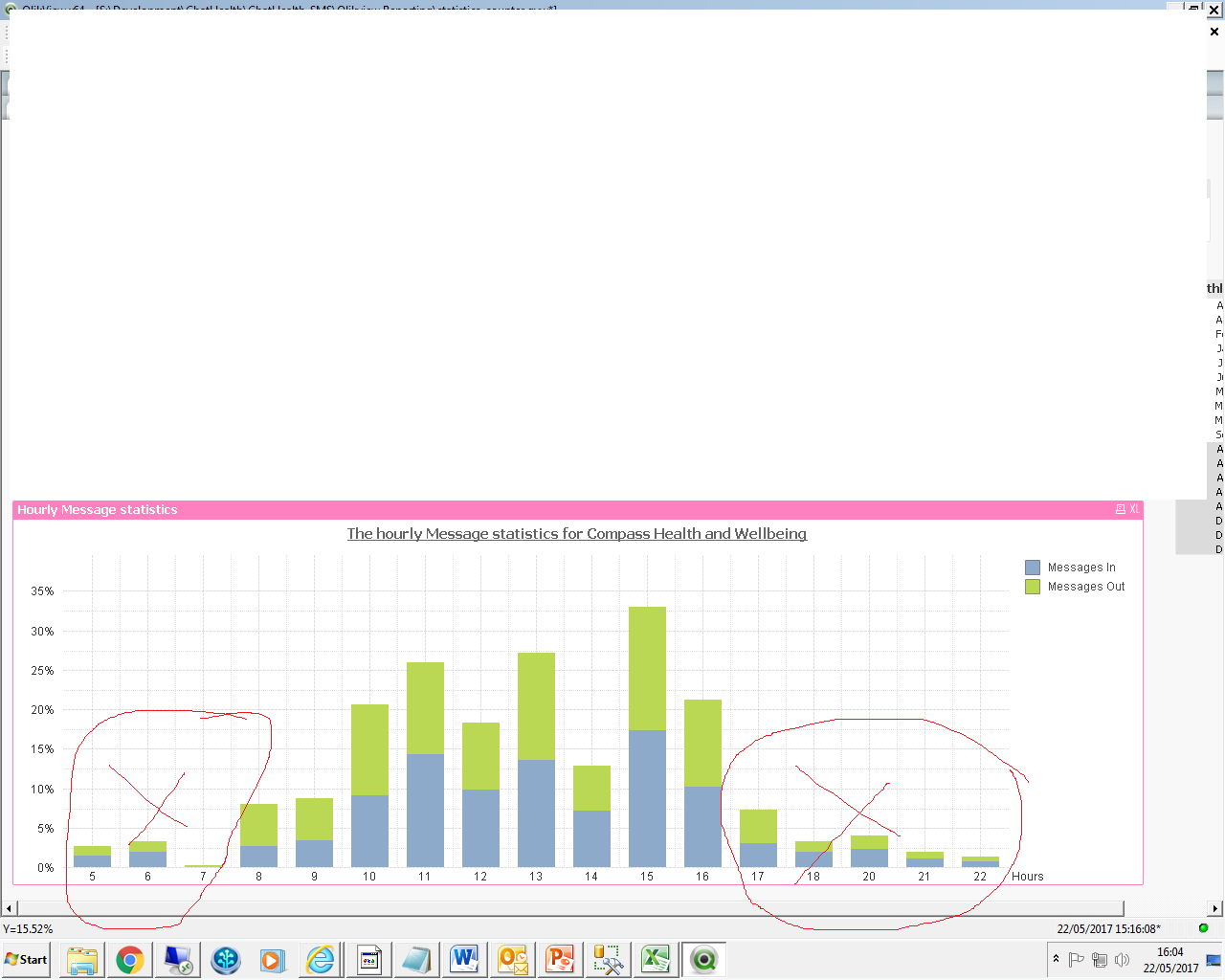Click the Hours axis label
The height and width of the screenshot is (980, 1225).
(x=1028, y=877)
